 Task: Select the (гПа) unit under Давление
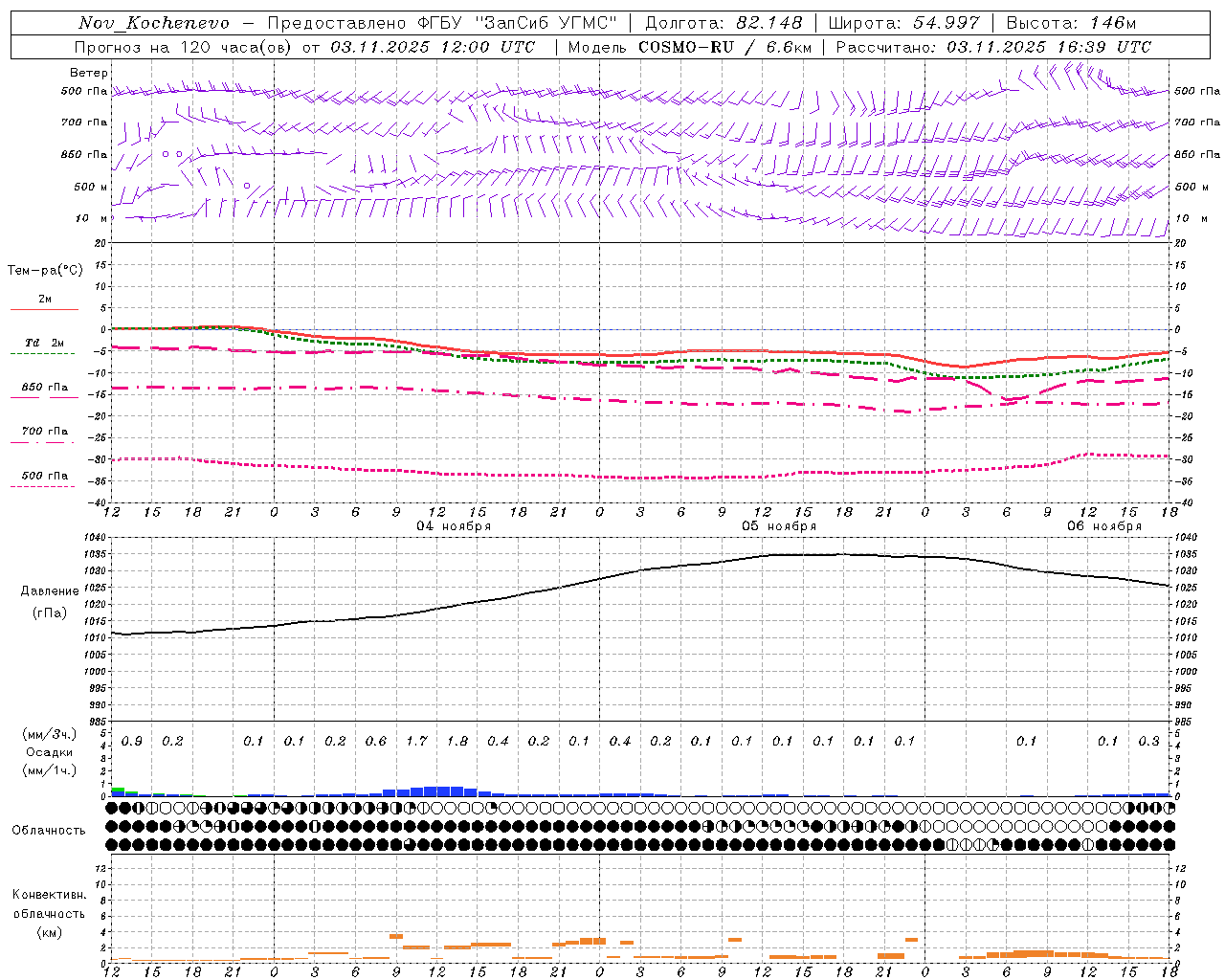click(50, 613)
